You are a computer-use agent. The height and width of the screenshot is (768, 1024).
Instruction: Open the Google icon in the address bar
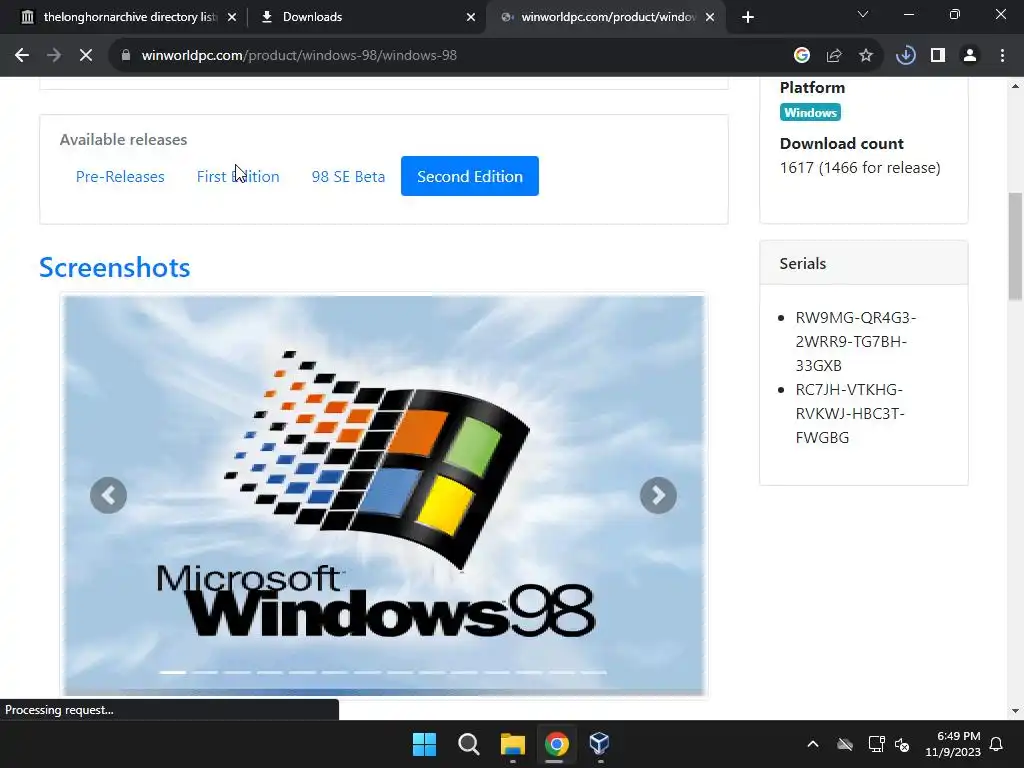pyautogui.click(x=802, y=56)
